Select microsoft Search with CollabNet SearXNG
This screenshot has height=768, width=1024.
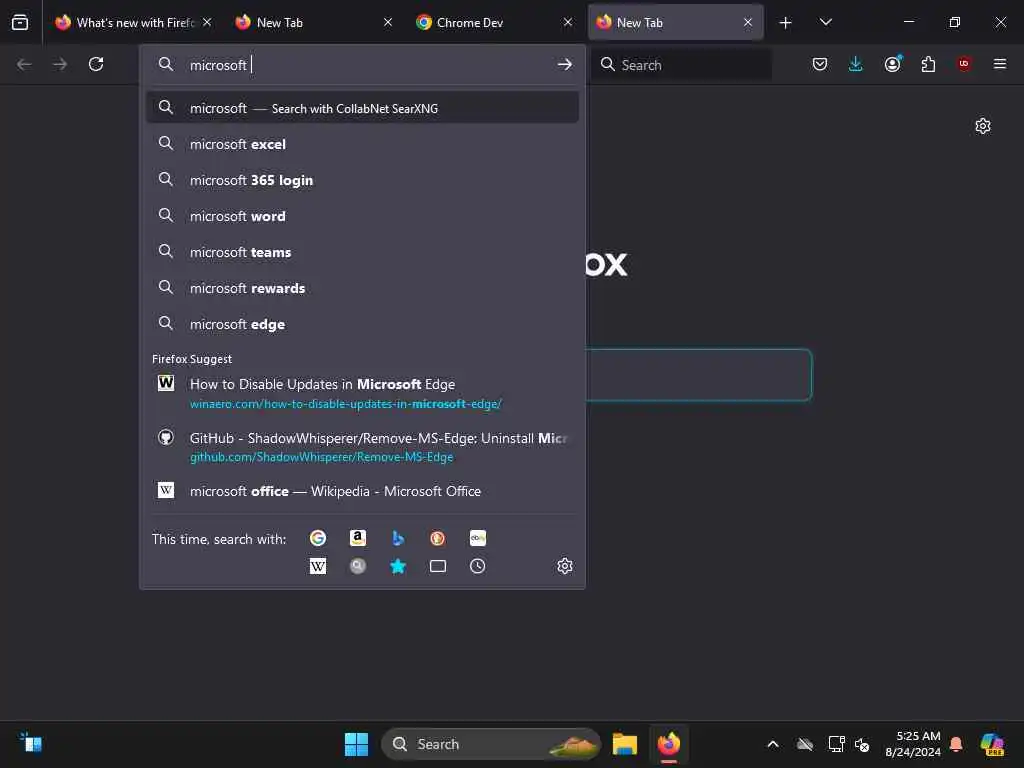pos(362,108)
